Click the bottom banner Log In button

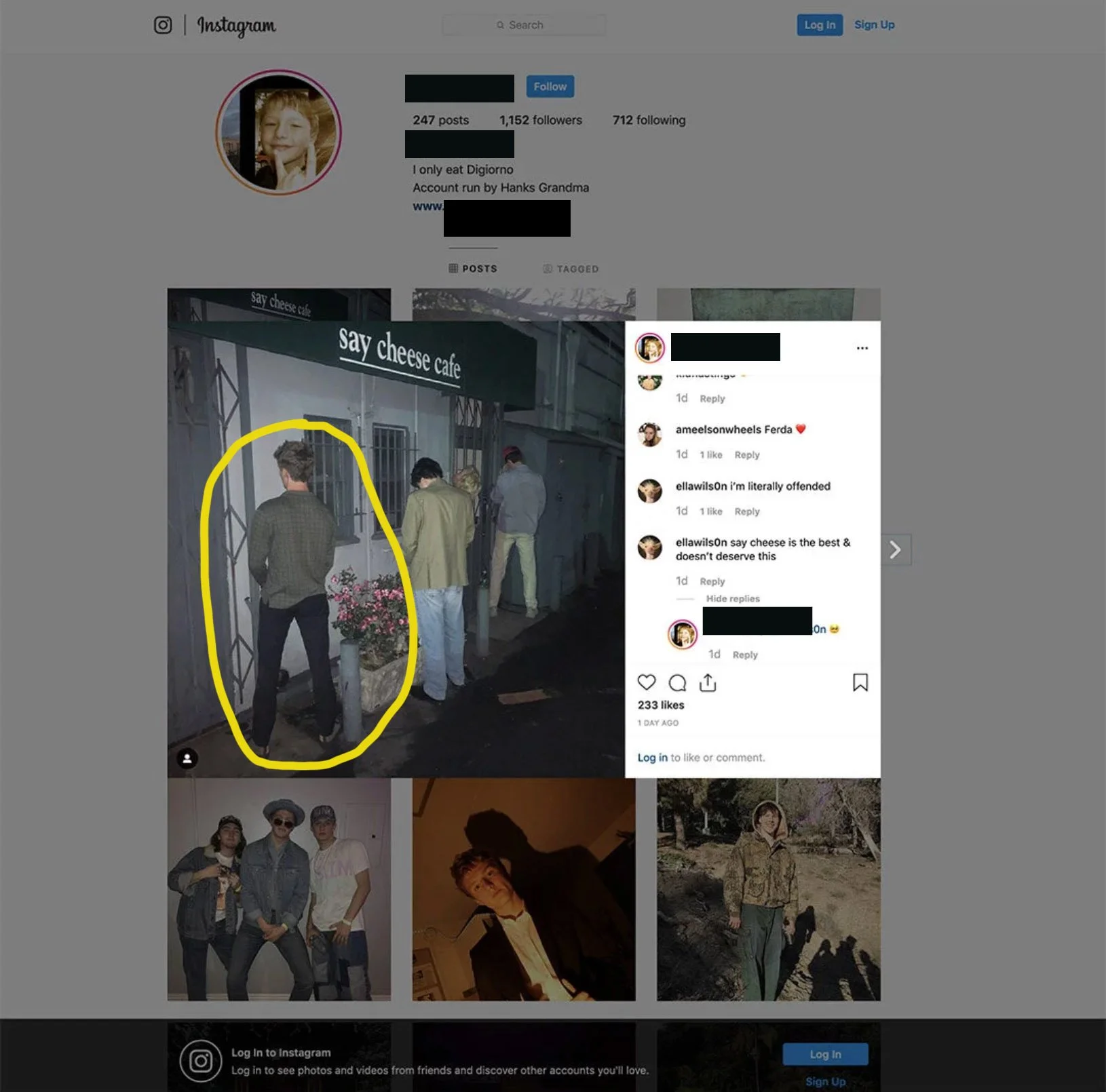pos(825,1054)
